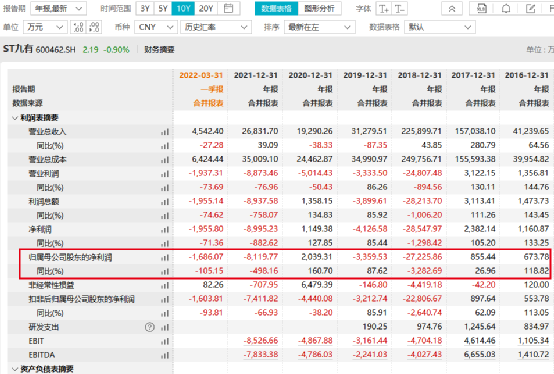Viewport: 554px width, 374px height.
Task: Click the 财务摘要 label
Action: pyautogui.click(x=159, y=49)
